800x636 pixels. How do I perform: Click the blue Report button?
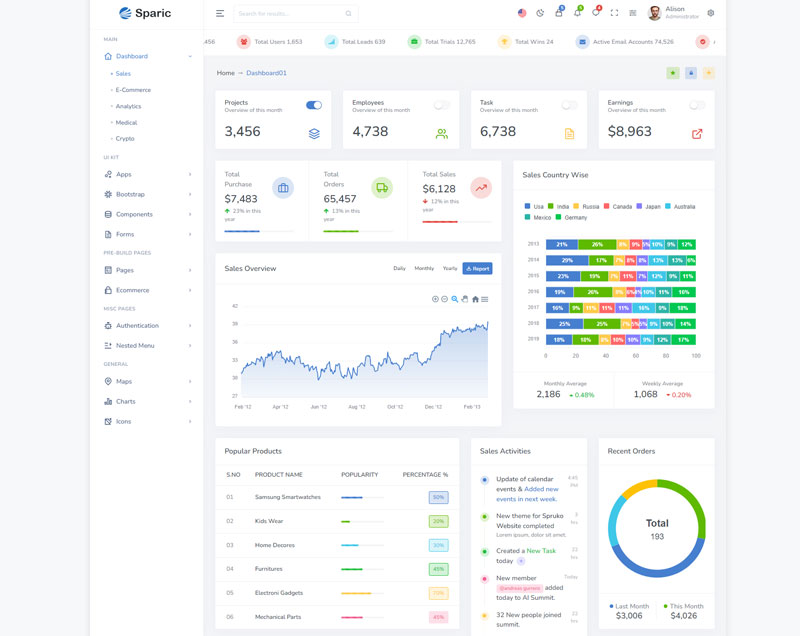point(477,268)
